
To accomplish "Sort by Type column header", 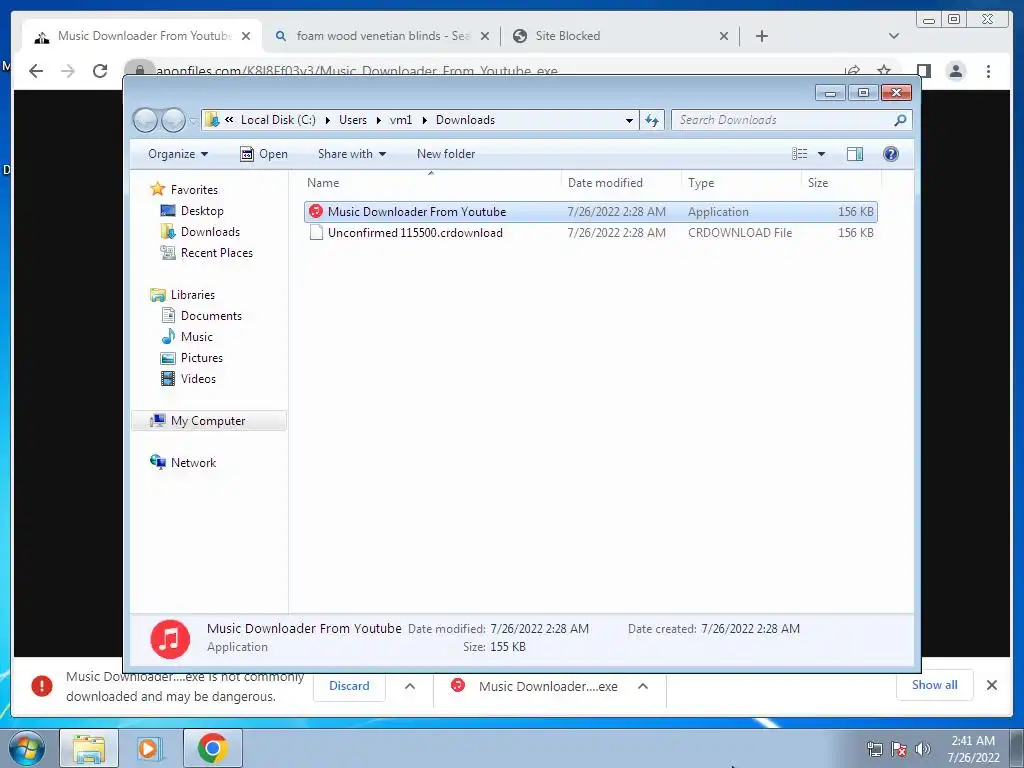I will point(741,183).
